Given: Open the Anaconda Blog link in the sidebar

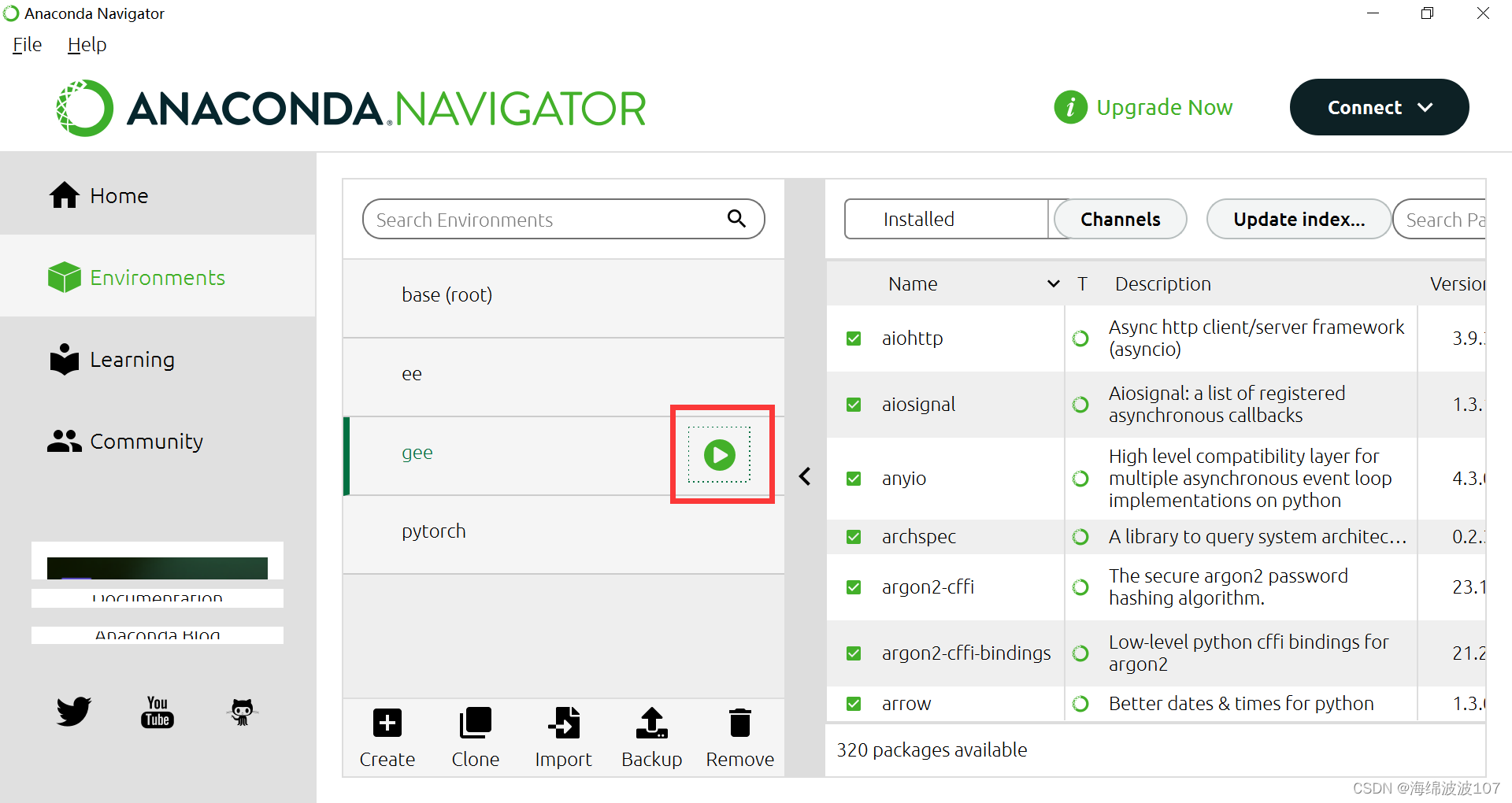Looking at the screenshot, I should 157,635.
